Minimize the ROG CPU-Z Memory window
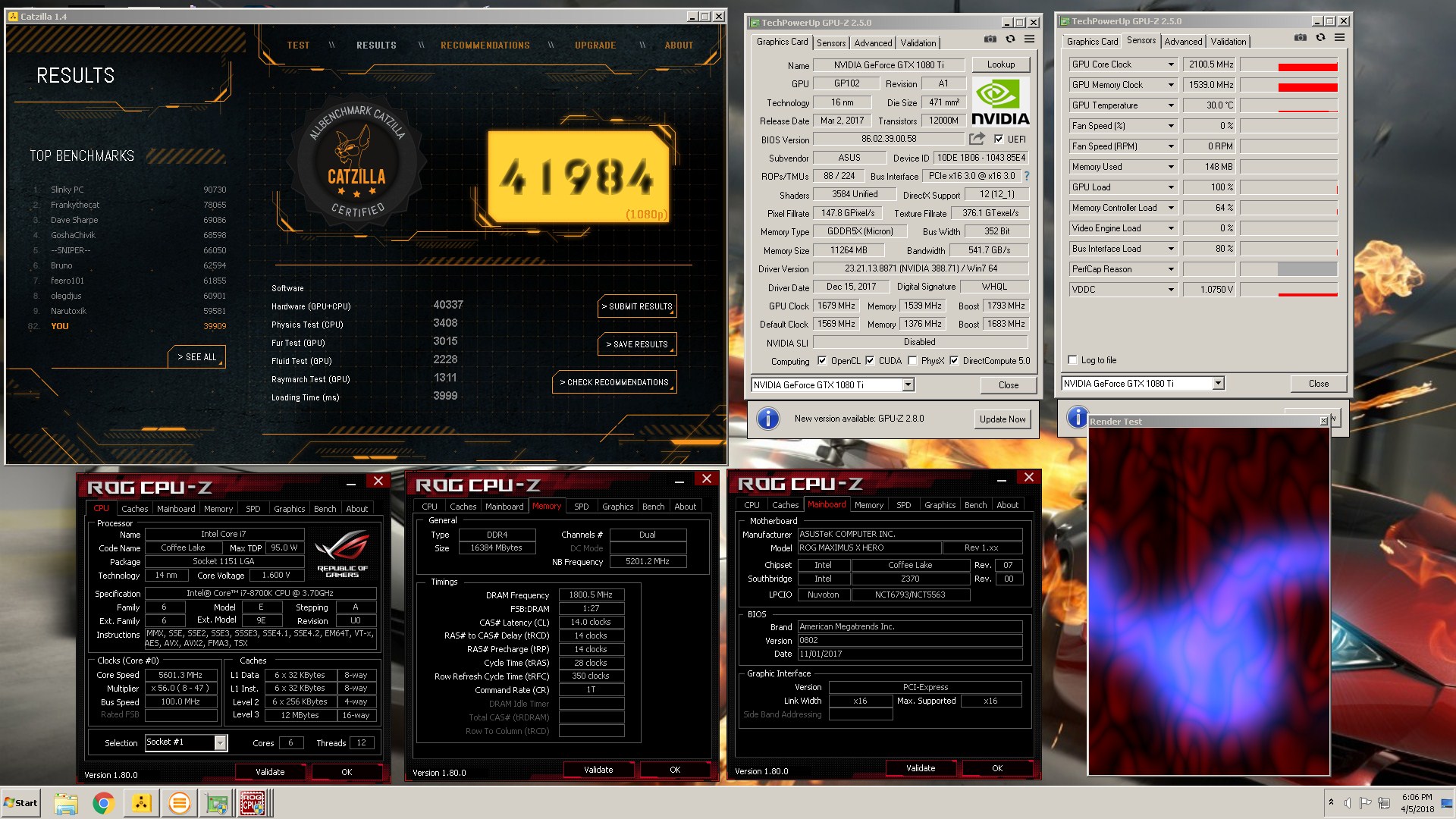This screenshot has height=819, width=1456. tap(679, 480)
